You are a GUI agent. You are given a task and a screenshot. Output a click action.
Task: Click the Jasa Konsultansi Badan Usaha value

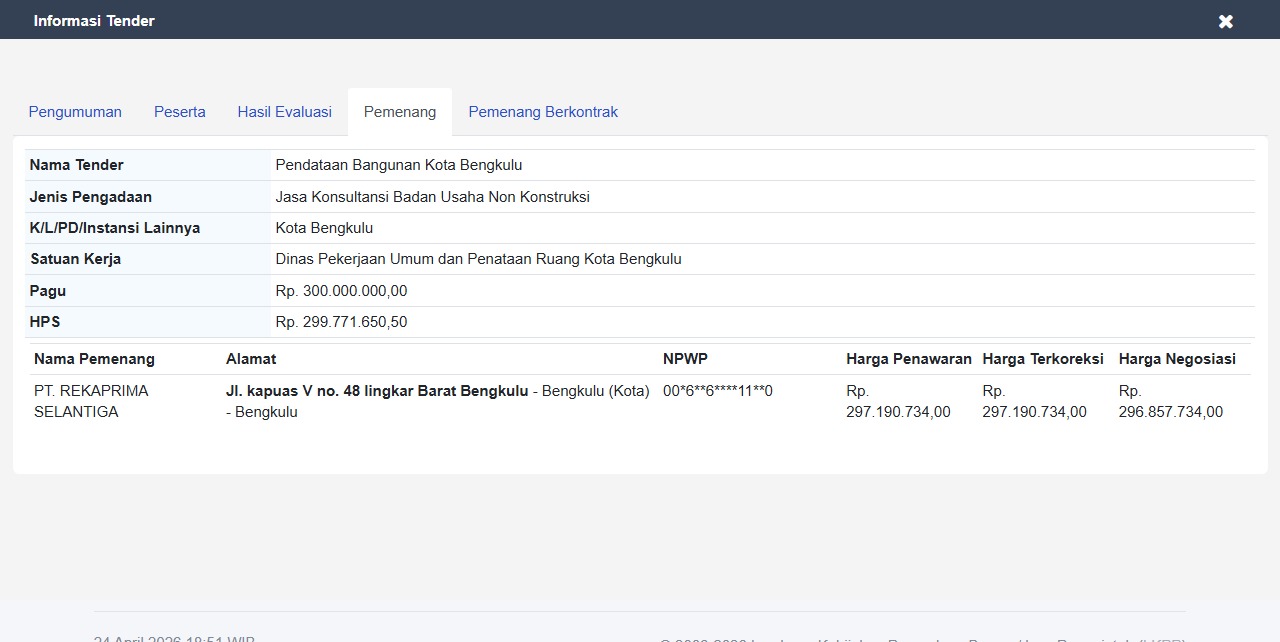[x=432, y=197]
